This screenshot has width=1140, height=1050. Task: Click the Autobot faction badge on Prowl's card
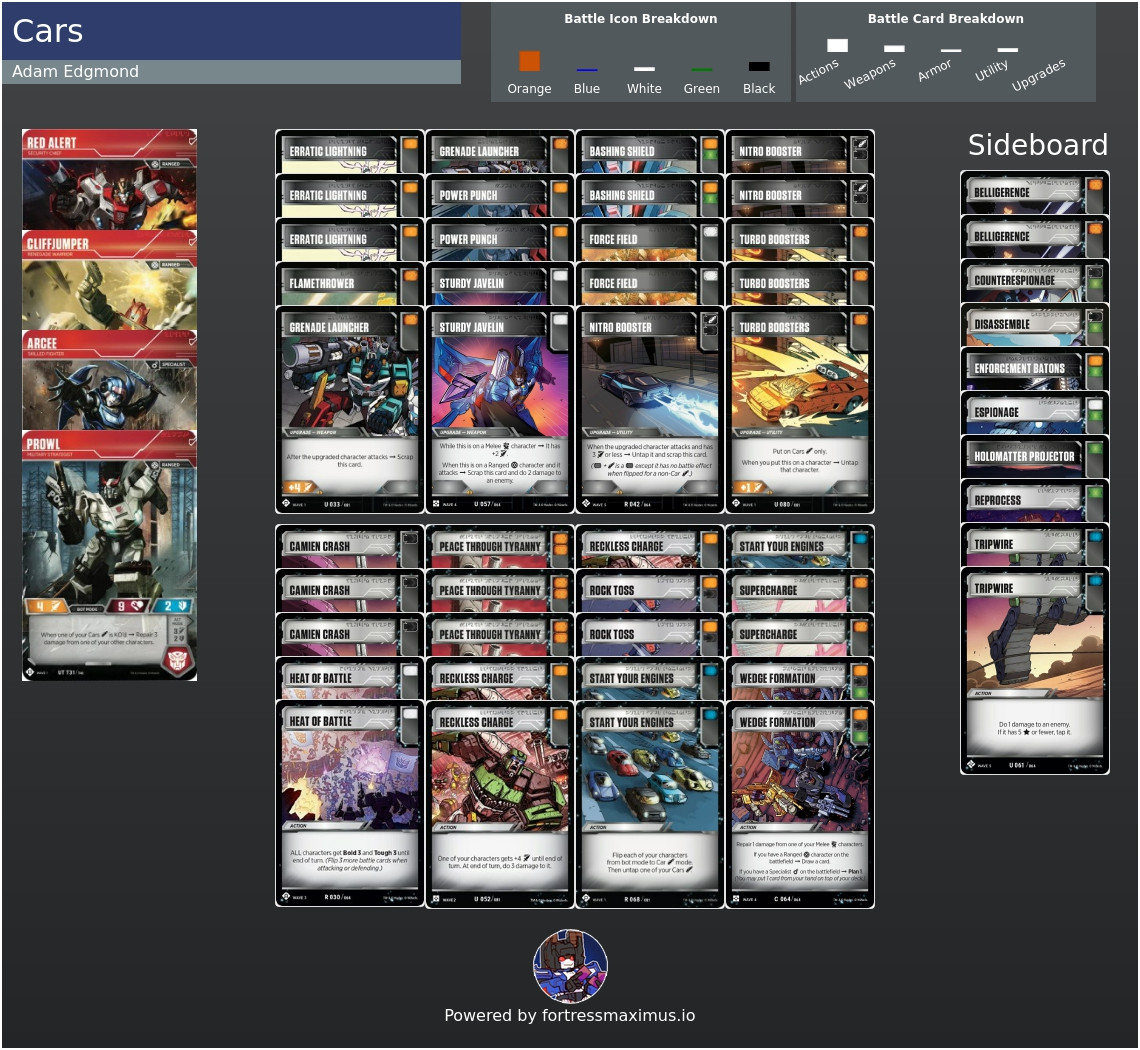click(x=177, y=661)
